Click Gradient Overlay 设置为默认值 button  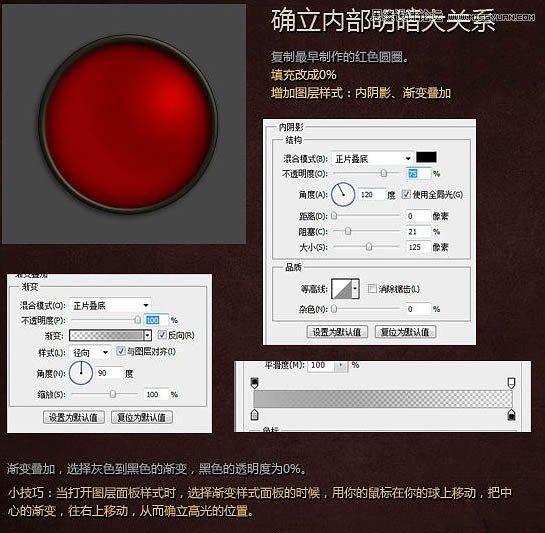[74, 417]
